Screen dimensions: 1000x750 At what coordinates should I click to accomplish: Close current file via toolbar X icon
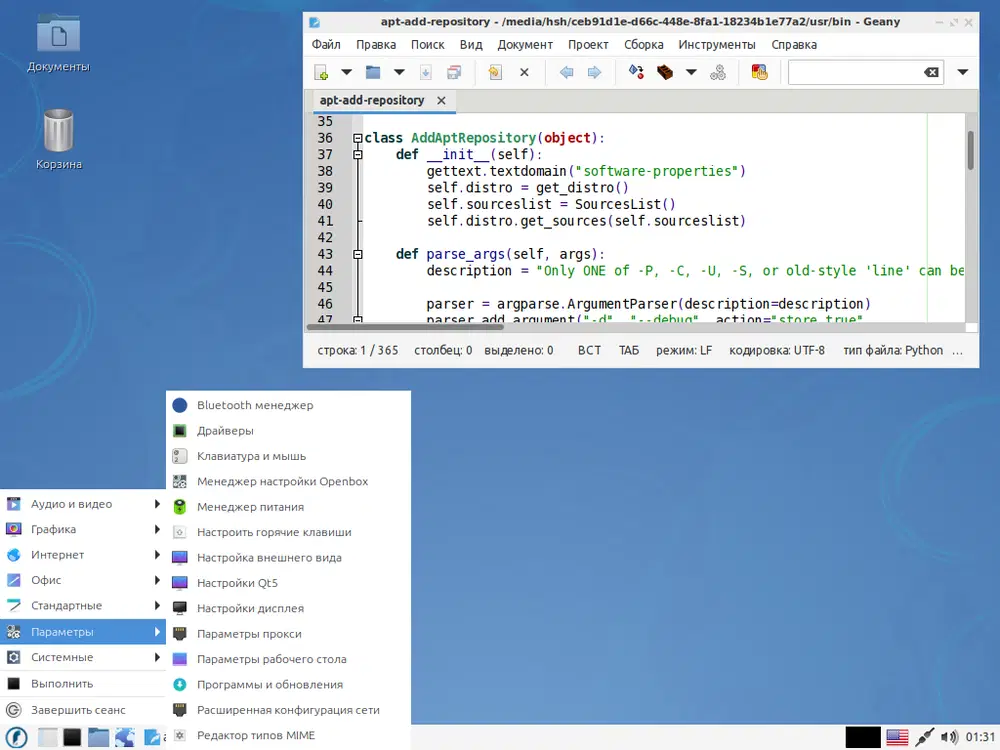pyautogui.click(x=524, y=72)
